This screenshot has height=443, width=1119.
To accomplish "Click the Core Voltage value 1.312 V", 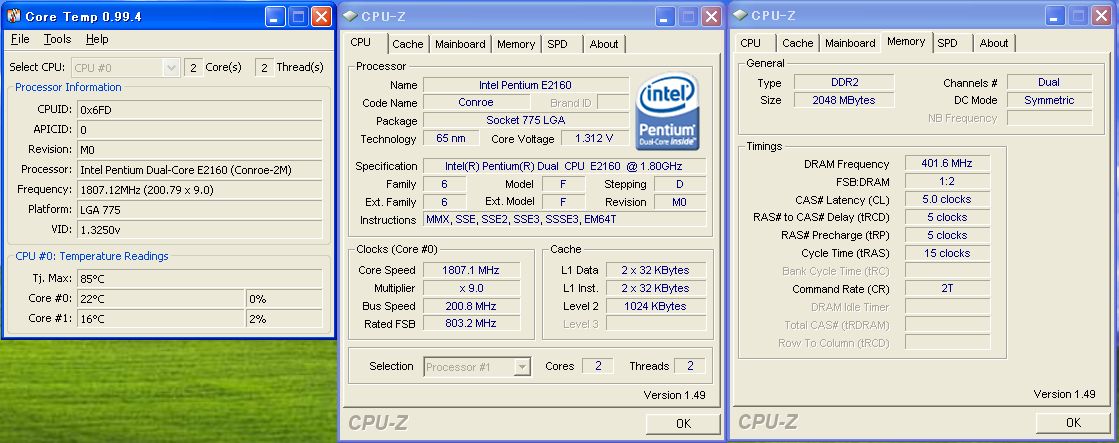I will pos(596,138).
